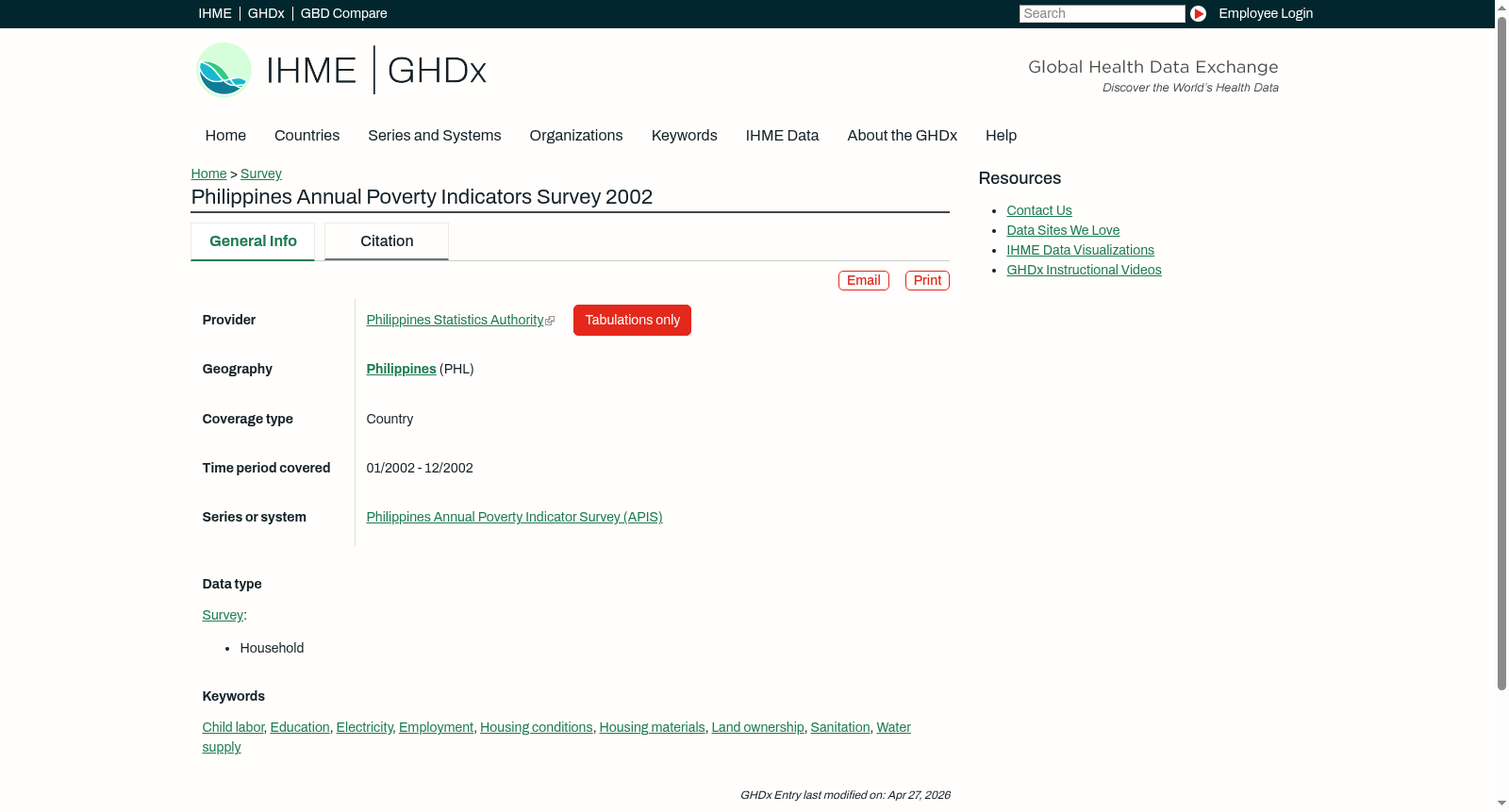This screenshot has width=1509, height=812.
Task: Click the vertical page scrollbar thumb
Action: (1501, 353)
